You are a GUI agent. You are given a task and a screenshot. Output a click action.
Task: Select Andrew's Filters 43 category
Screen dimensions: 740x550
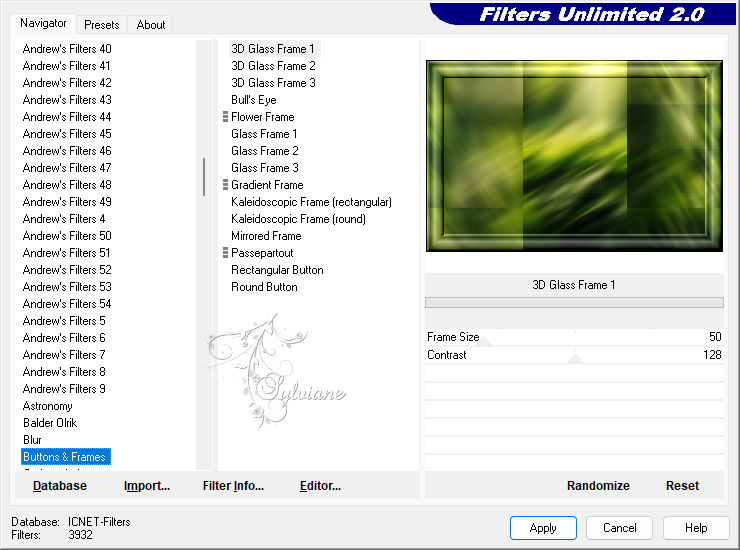pyautogui.click(x=67, y=100)
